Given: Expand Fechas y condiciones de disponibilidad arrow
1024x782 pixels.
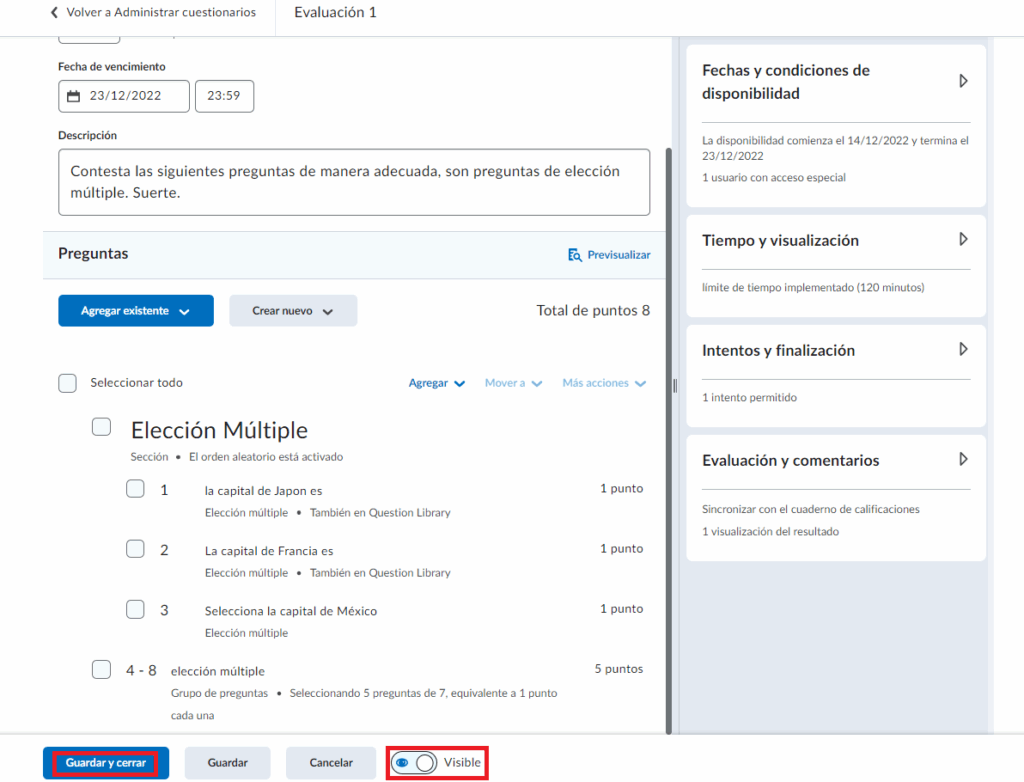Looking at the screenshot, I should click(x=963, y=81).
